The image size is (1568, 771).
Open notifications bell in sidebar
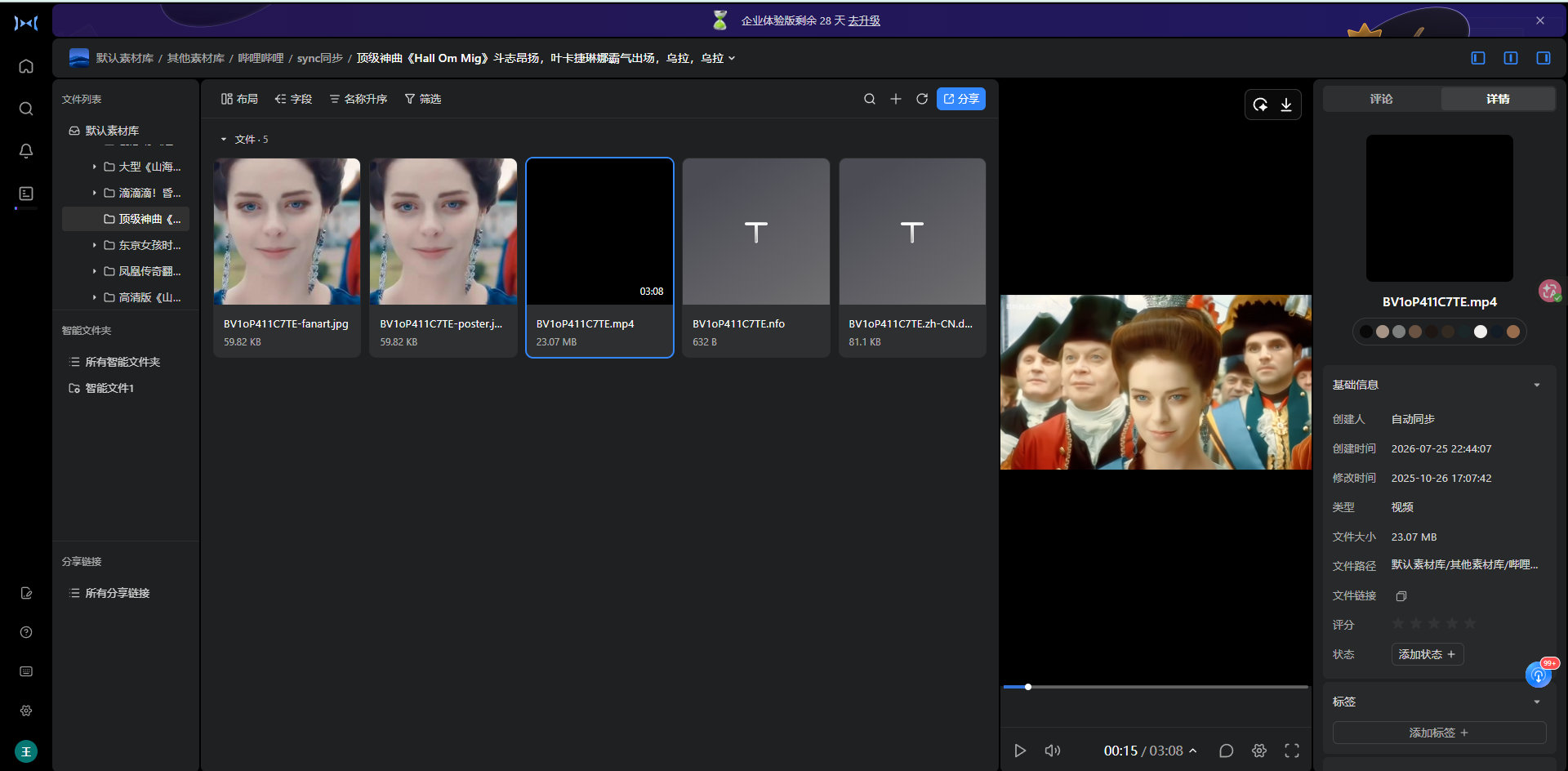[x=26, y=151]
